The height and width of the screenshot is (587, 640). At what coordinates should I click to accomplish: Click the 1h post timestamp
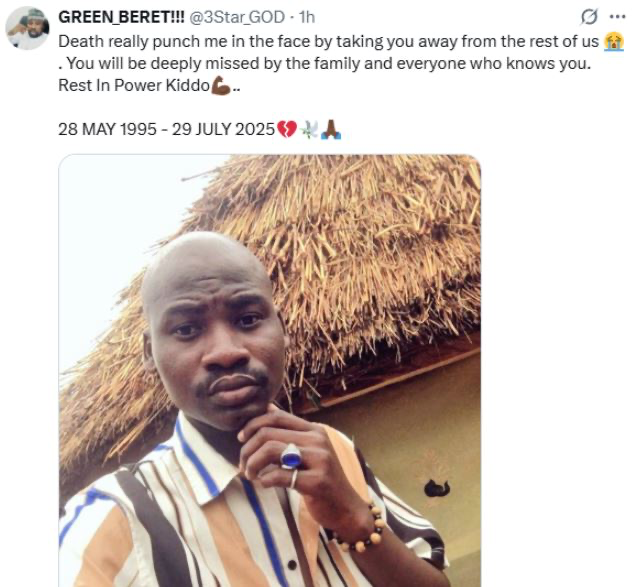307,18
